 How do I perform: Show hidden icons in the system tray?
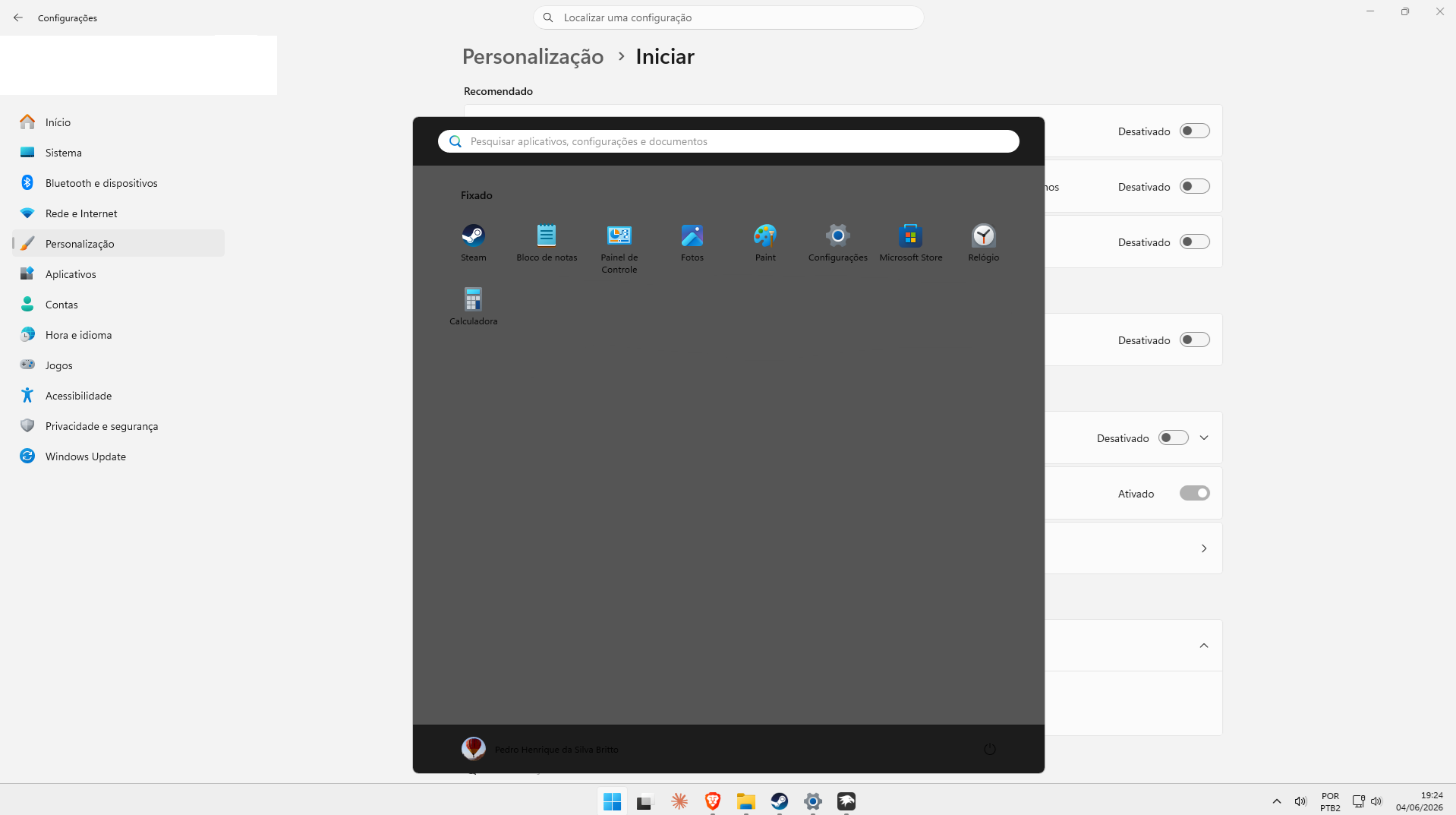[x=1277, y=801]
